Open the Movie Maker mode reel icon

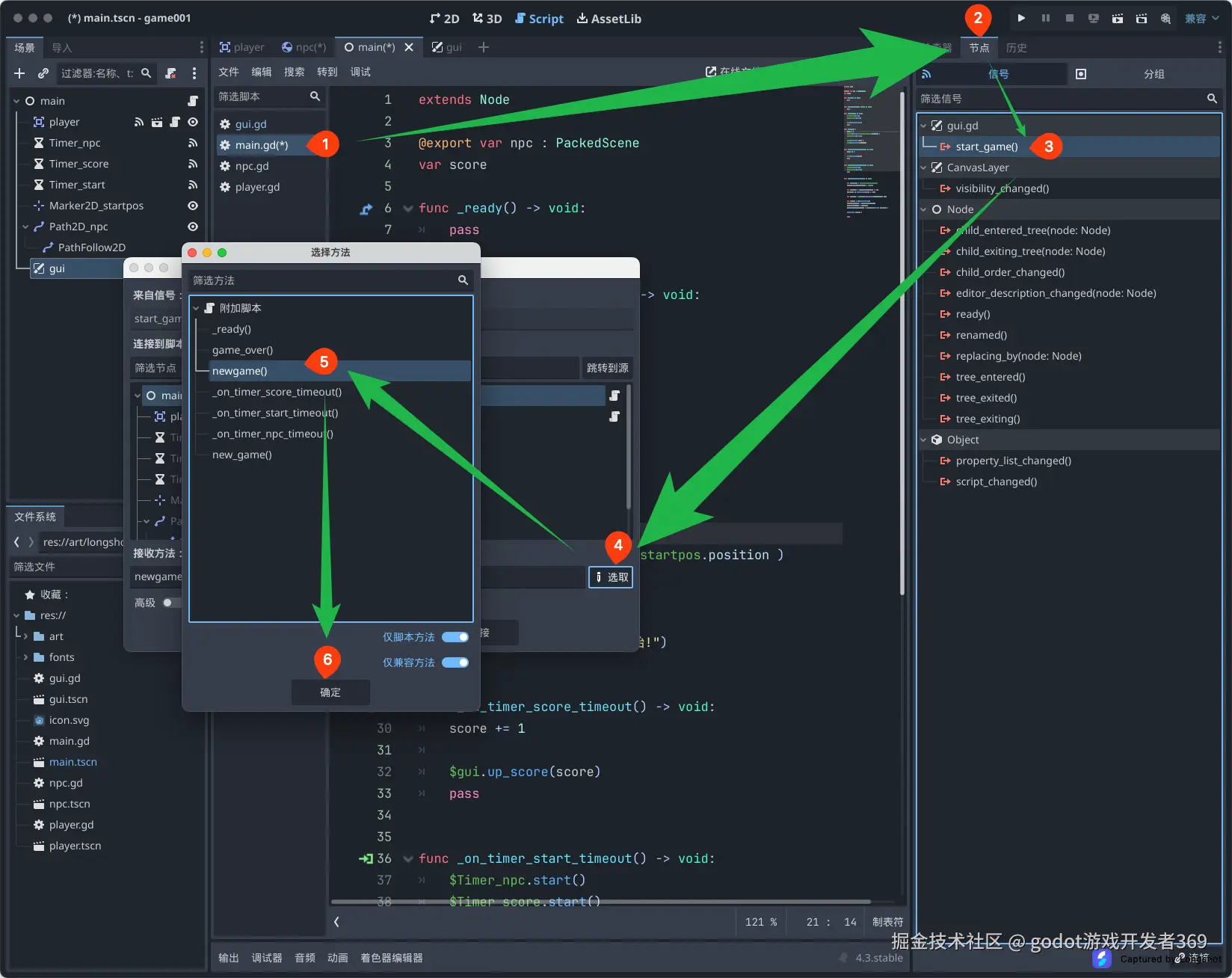click(x=1165, y=18)
